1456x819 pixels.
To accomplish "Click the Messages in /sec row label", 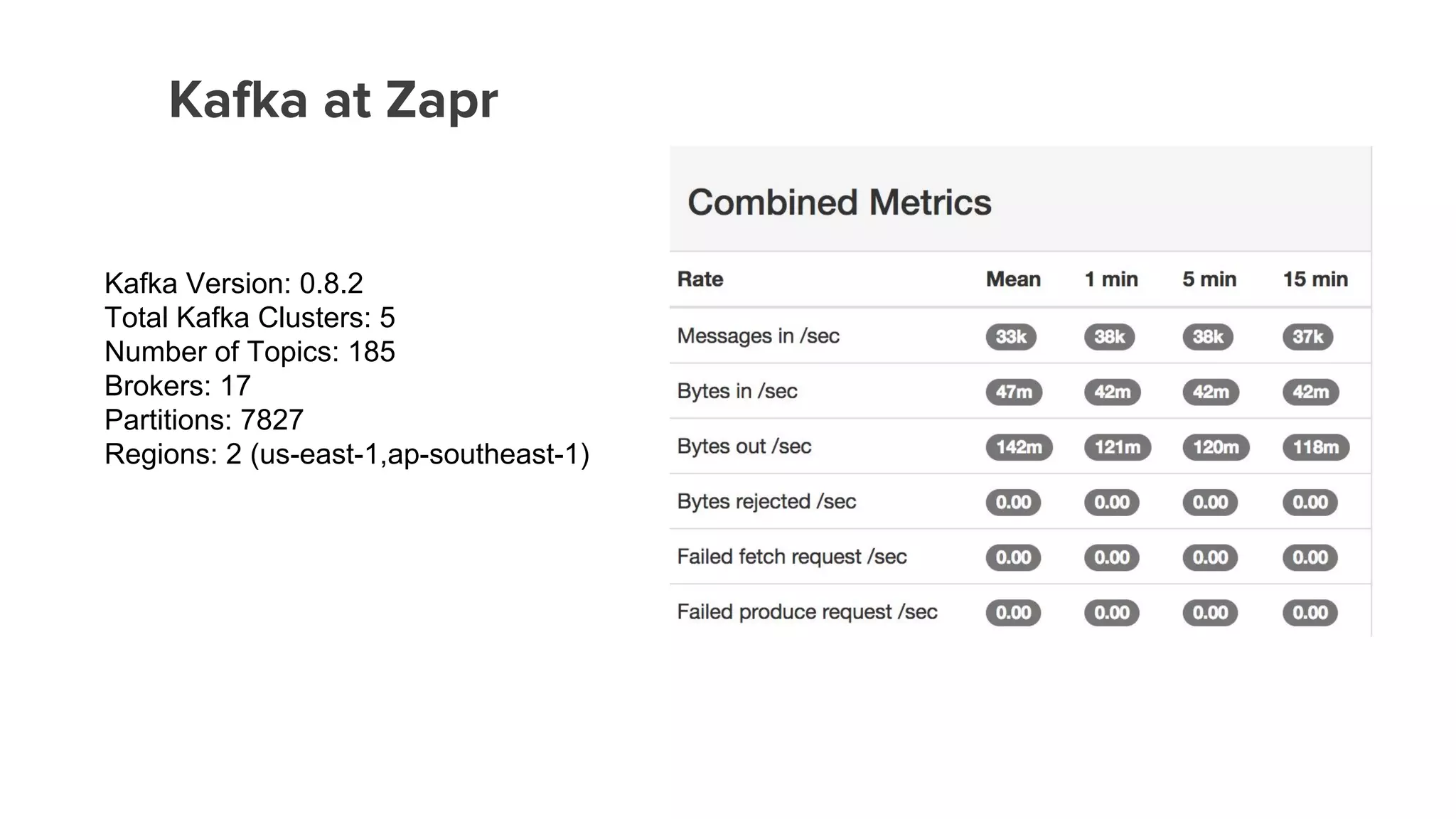I will 758,336.
